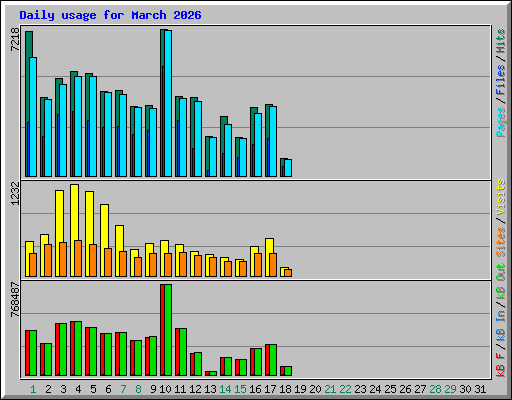This screenshot has width=512, height=400.
Task: Click the green kB bar for day 17
Action: coord(273,360)
